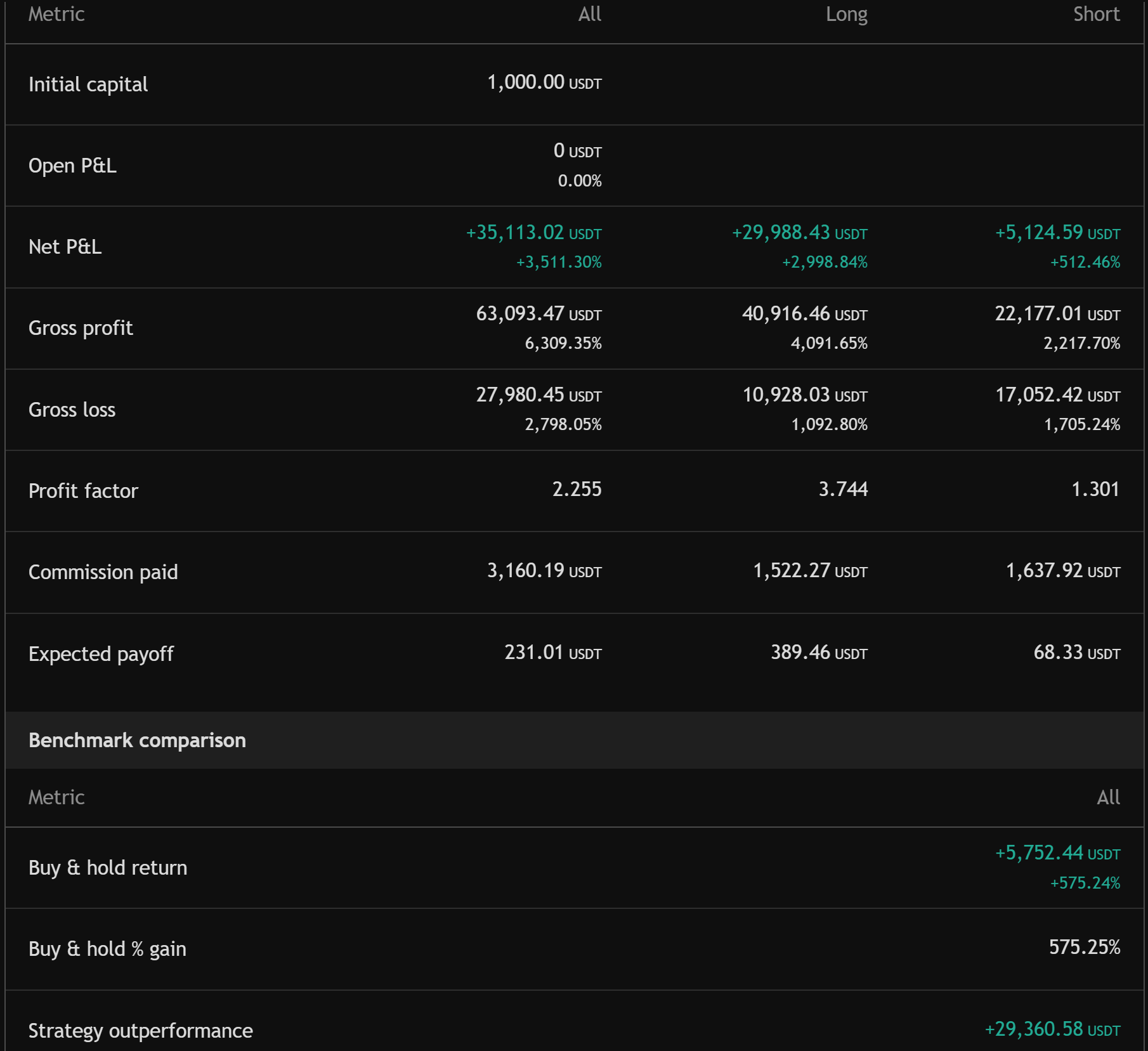
Task: Click the Long profit factor 3.744
Action: point(843,489)
